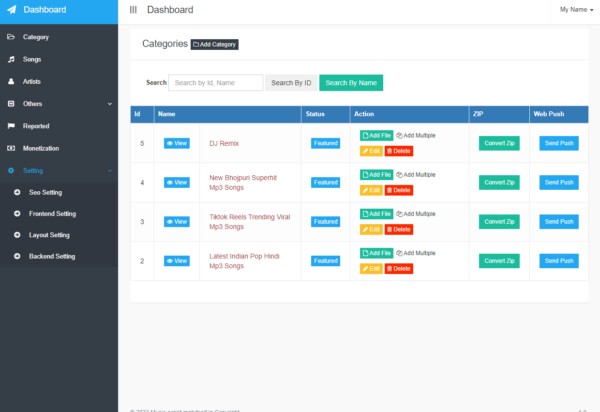Focus the Search by Id, Name field
Viewport: 600px width, 412px height.
pyautogui.click(x=215, y=83)
